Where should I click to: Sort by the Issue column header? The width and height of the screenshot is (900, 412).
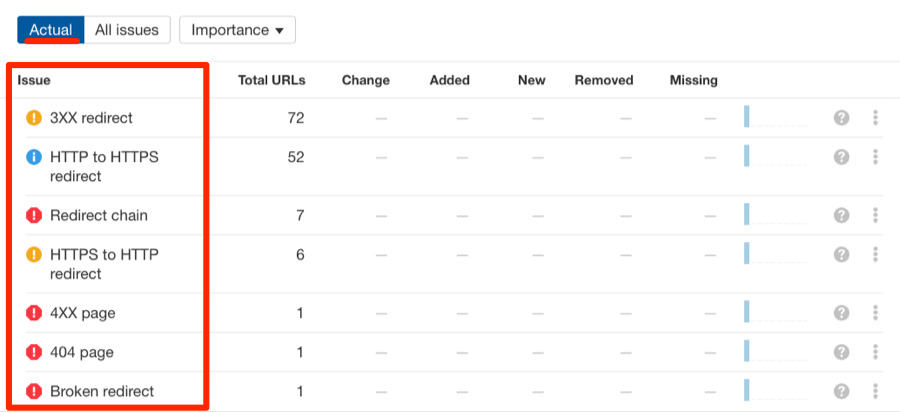pos(34,80)
